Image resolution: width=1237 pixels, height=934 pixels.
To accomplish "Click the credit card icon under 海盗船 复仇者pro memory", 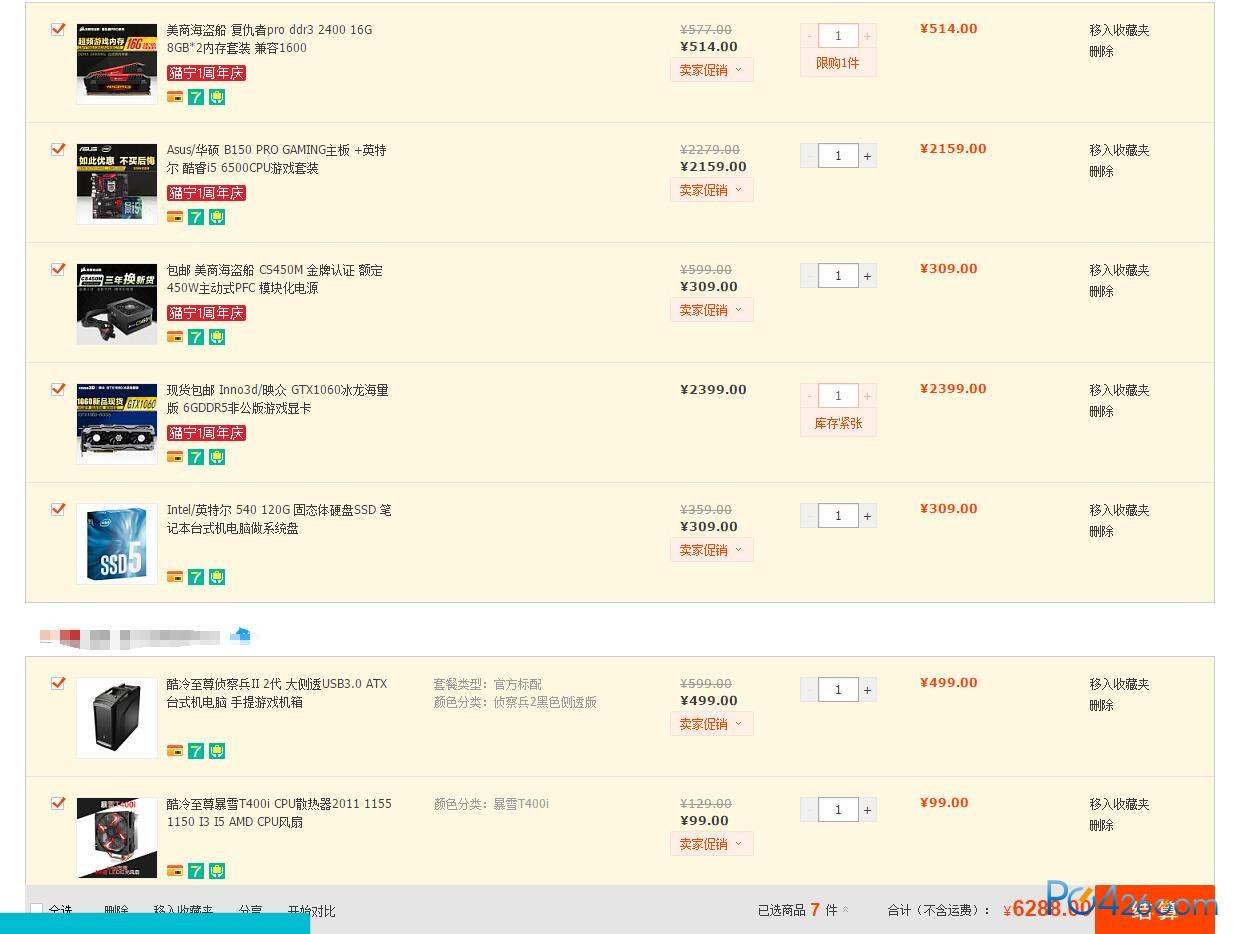I will 175,97.
